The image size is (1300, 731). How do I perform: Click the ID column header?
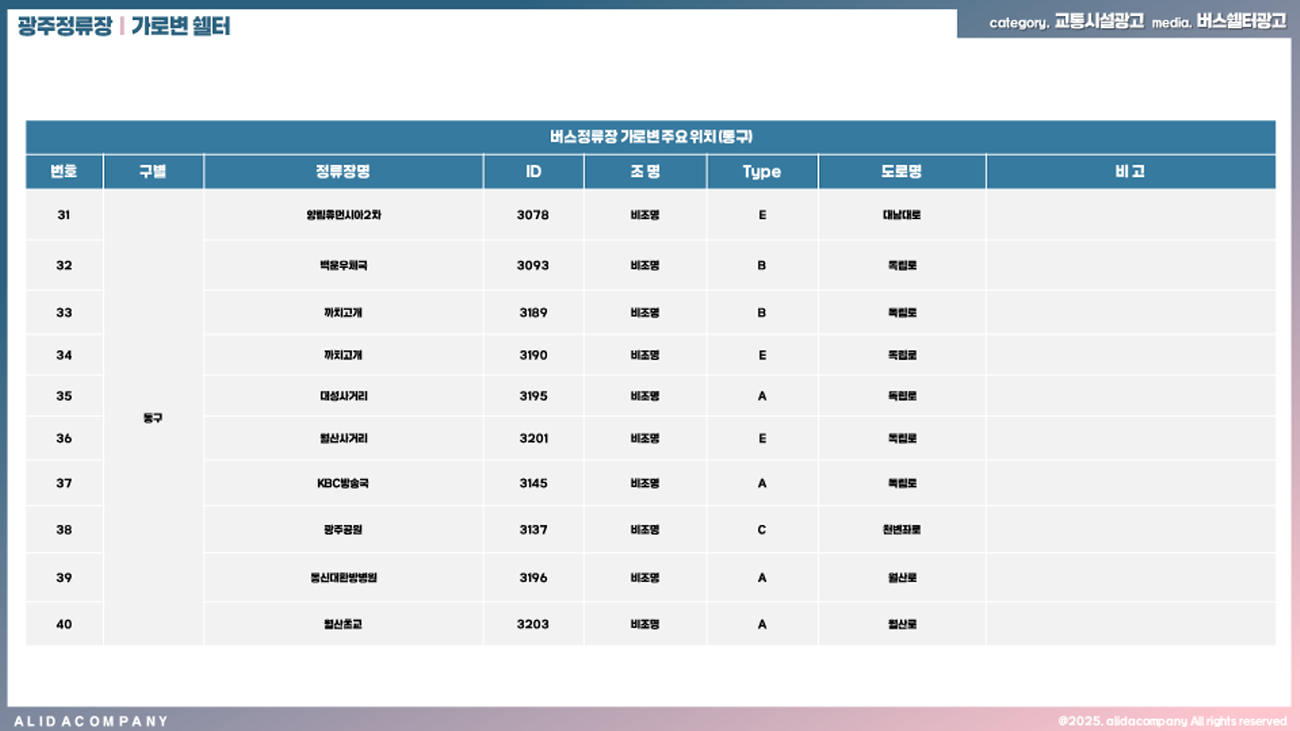click(533, 172)
